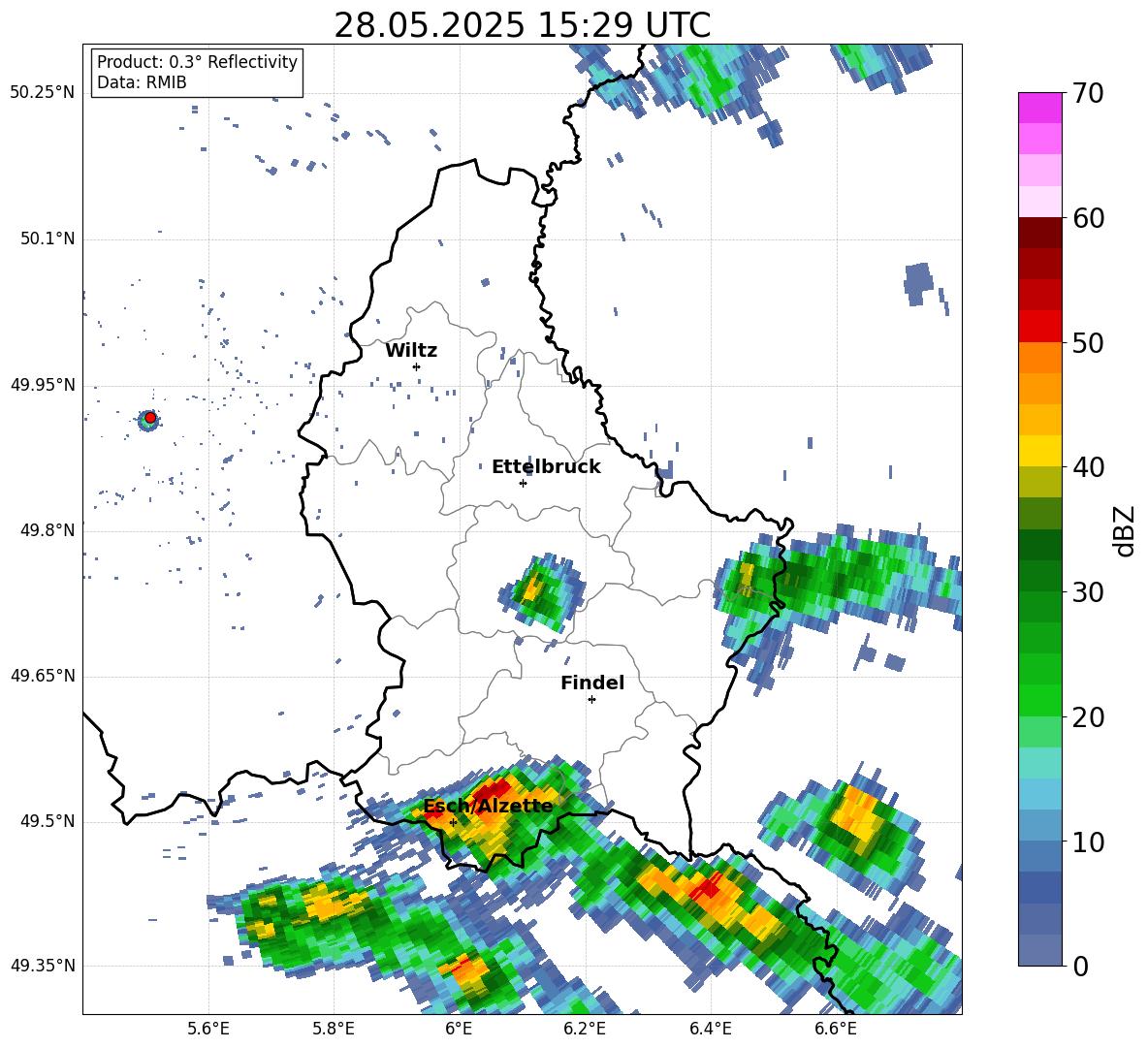1148x1048 pixels.
Task: Click the colorbar value 0
Action: [x=1079, y=967]
